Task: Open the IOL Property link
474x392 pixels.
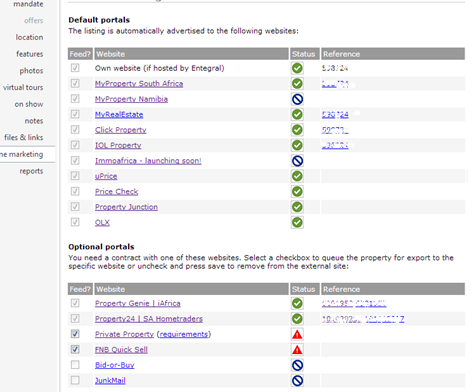Action: point(118,145)
